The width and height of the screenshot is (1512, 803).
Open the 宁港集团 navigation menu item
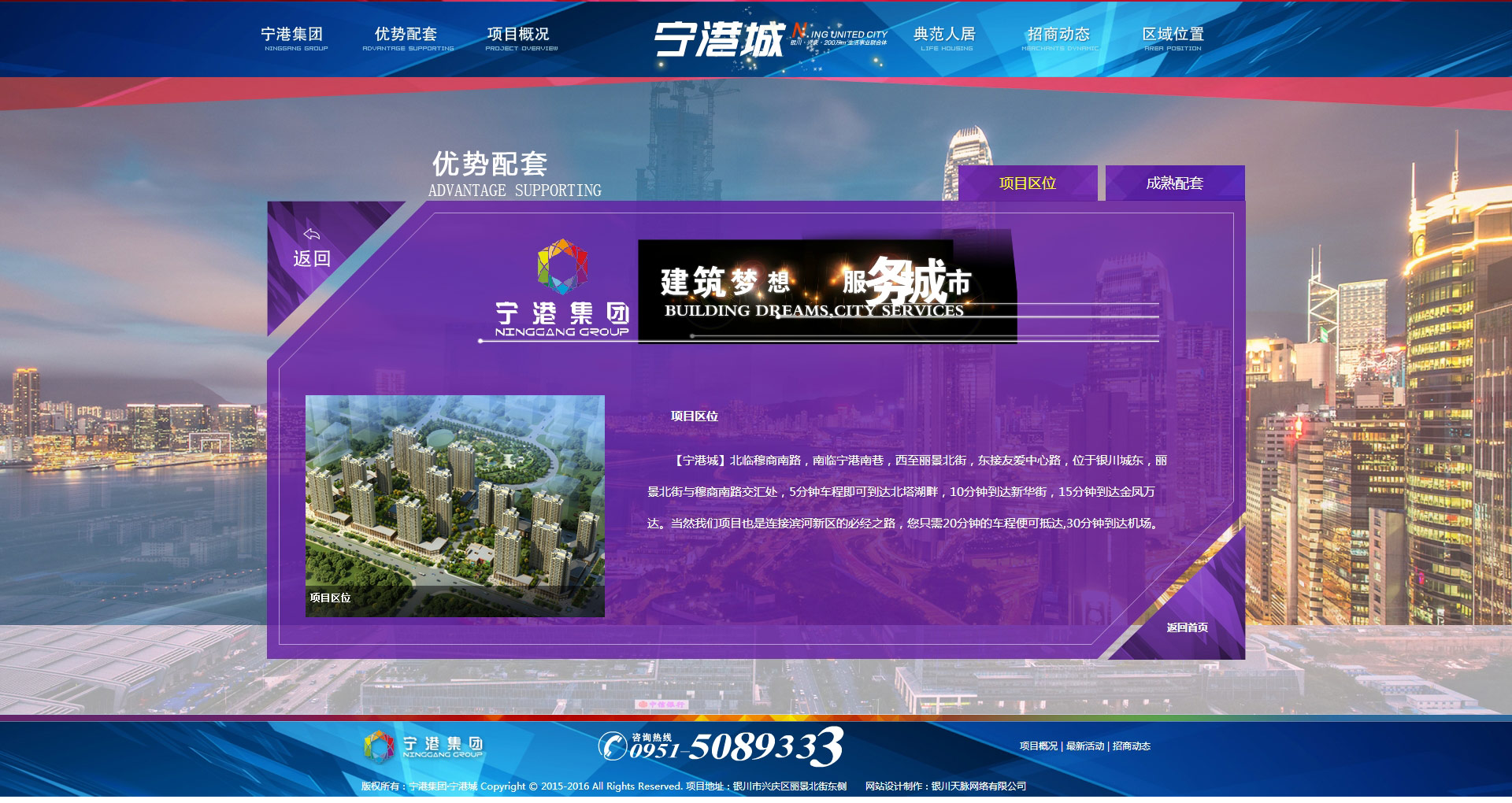[x=292, y=38]
